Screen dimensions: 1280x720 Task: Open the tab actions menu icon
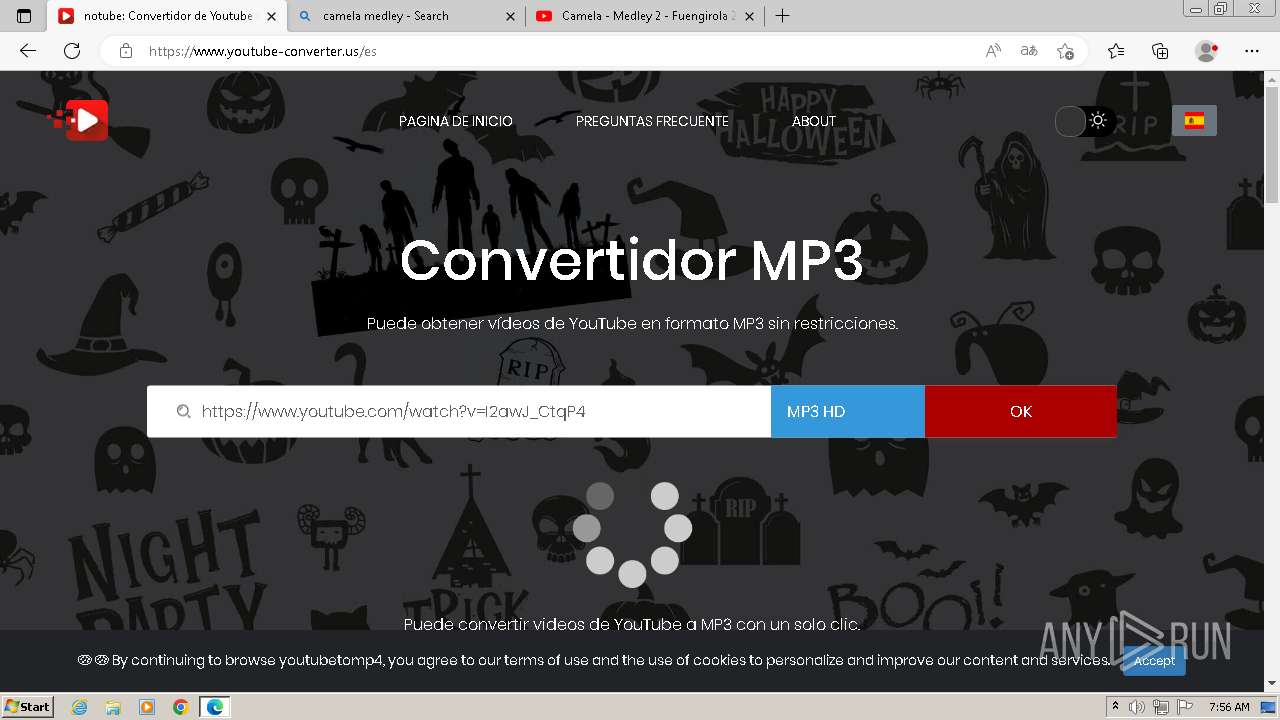(24, 16)
